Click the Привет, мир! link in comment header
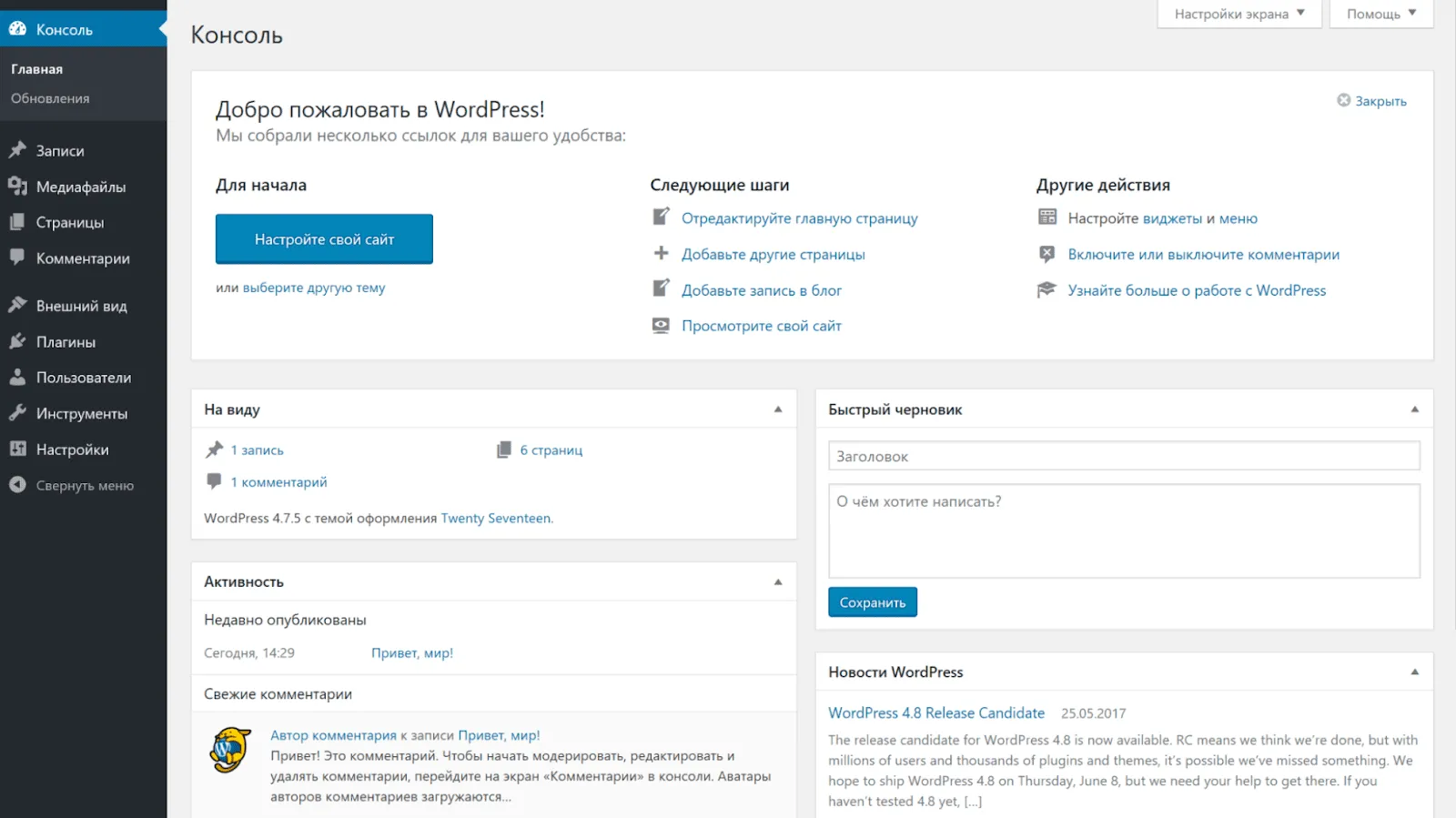 tap(499, 735)
